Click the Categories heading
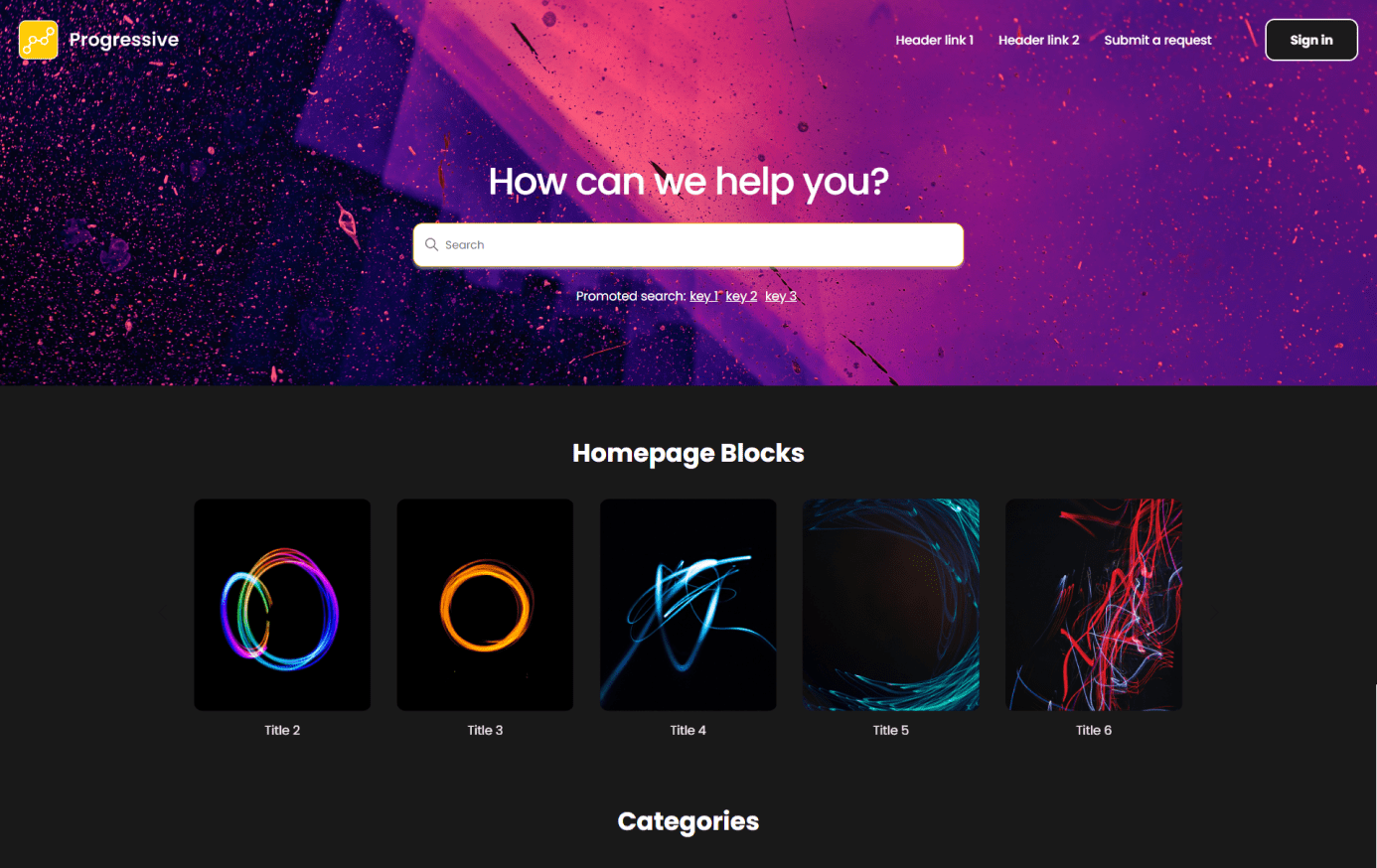Screen dimensions: 1377x868 pos(688,821)
